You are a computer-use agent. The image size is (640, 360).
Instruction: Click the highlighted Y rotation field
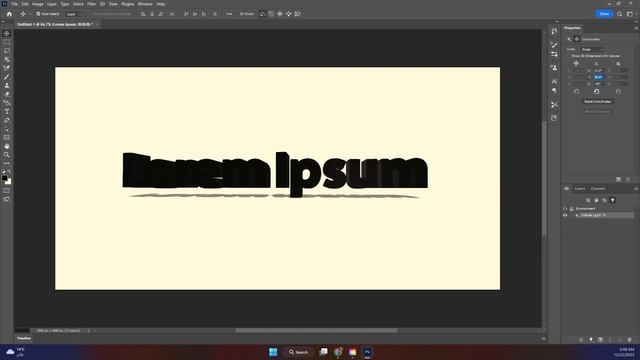click(598, 77)
